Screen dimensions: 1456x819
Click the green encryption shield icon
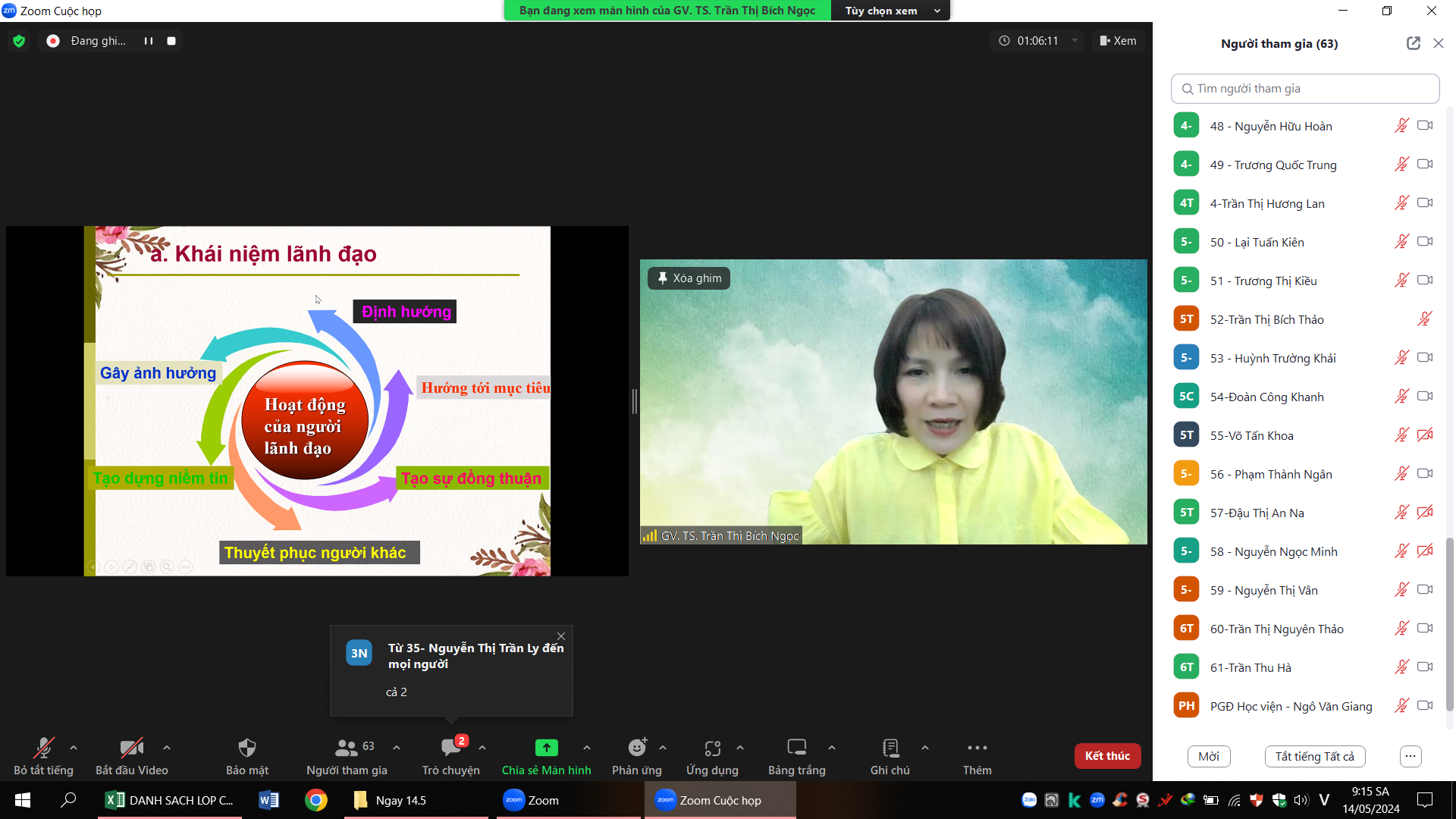tap(19, 41)
